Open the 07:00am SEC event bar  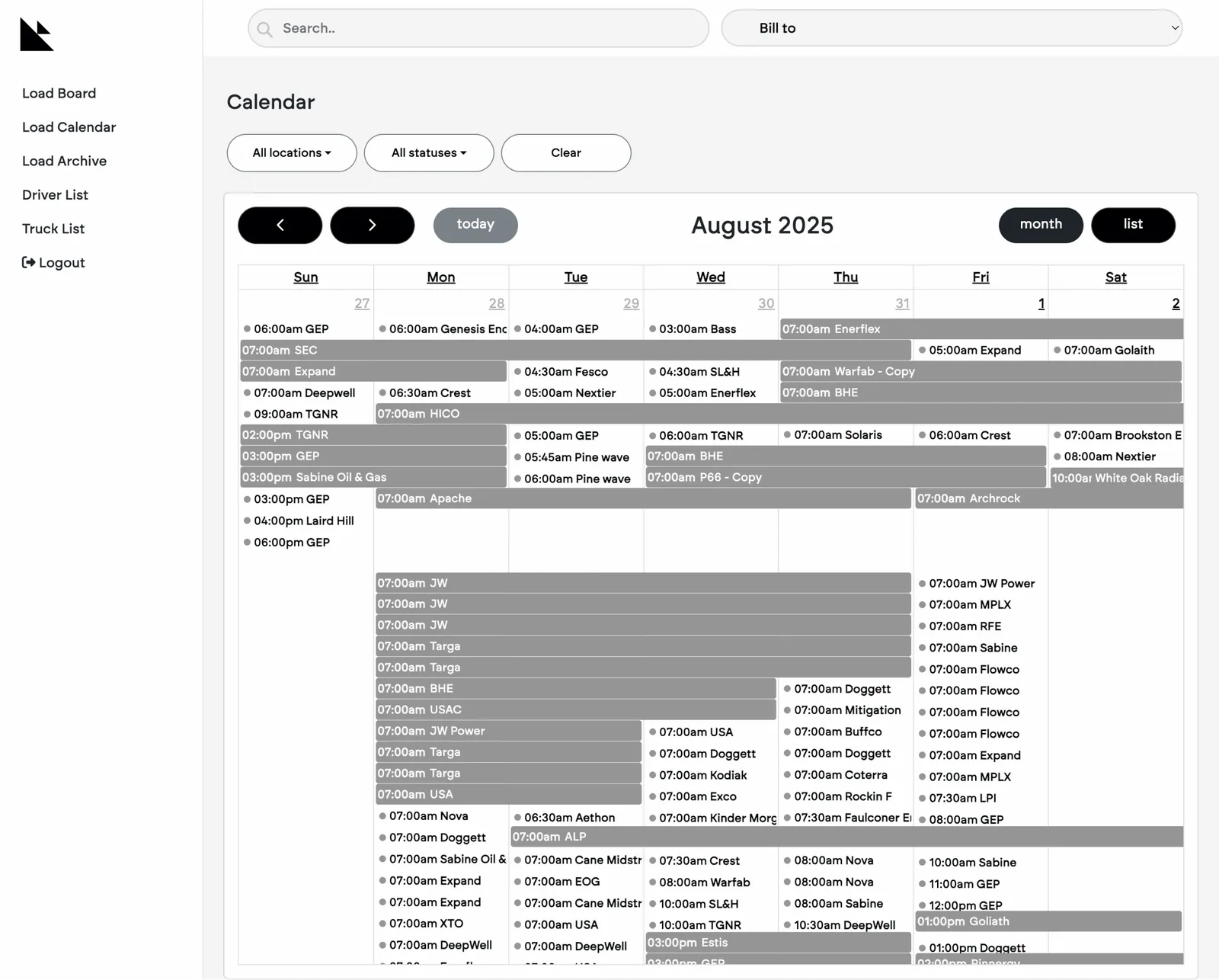point(575,351)
